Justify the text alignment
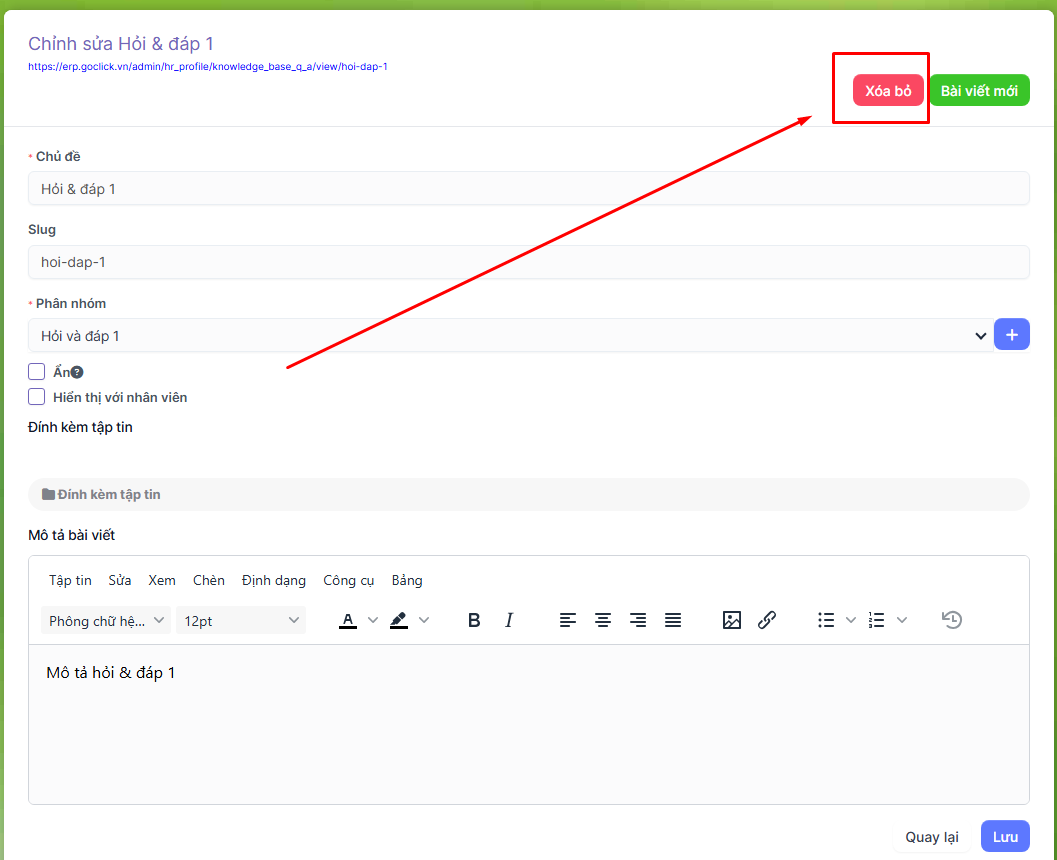Screen dimensions: 1057x860 (x=673, y=620)
